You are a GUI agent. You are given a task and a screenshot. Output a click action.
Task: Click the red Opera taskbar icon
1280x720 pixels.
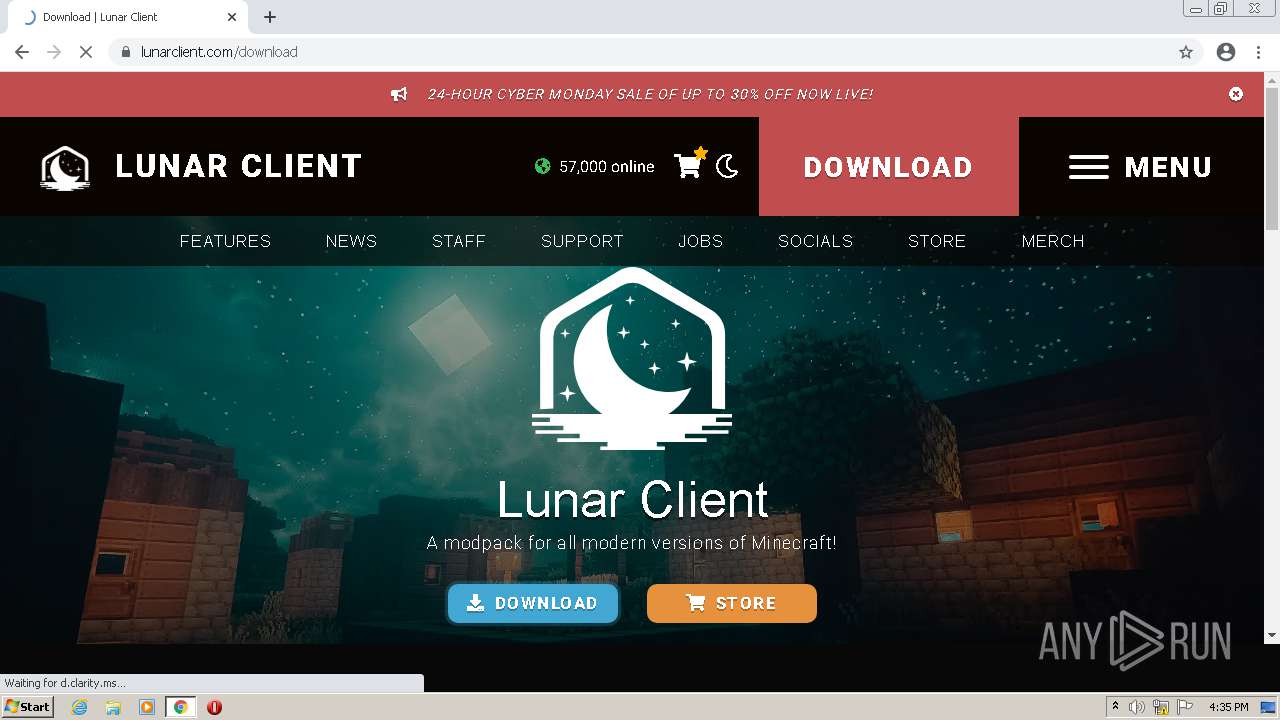coord(214,707)
